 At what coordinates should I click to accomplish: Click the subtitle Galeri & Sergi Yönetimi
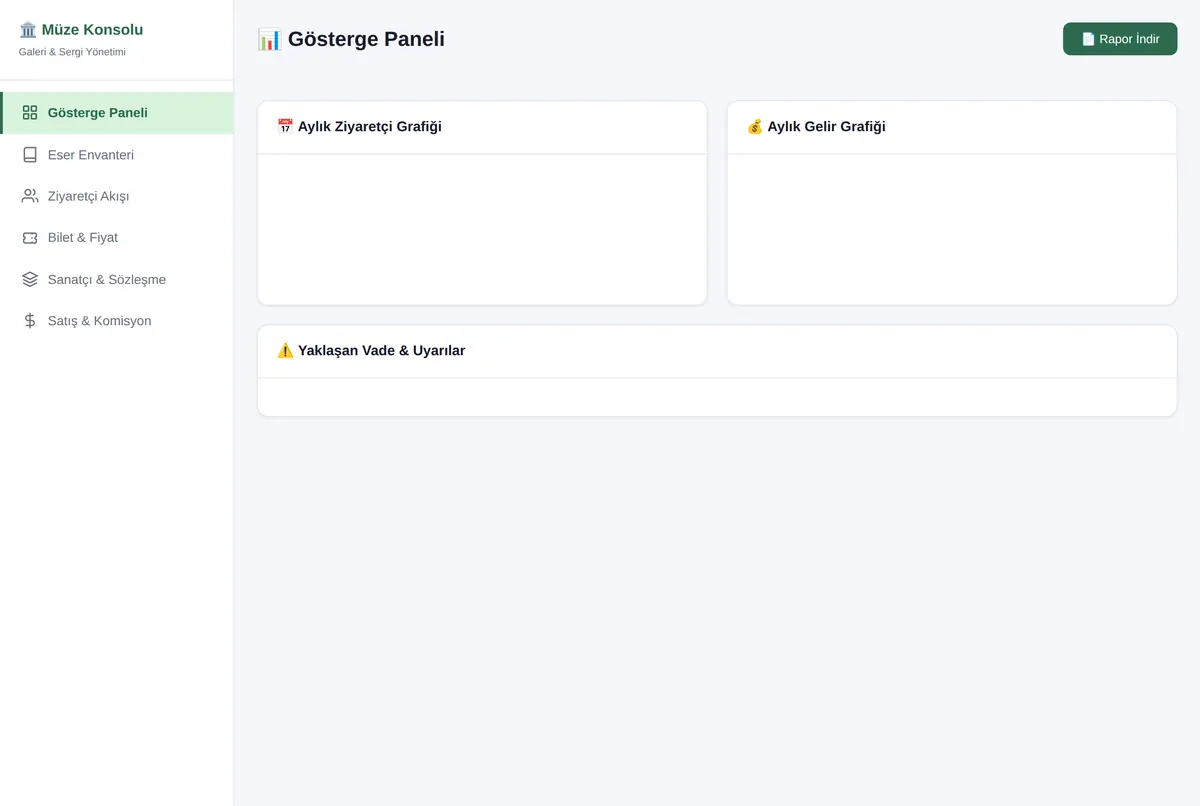click(x=72, y=52)
